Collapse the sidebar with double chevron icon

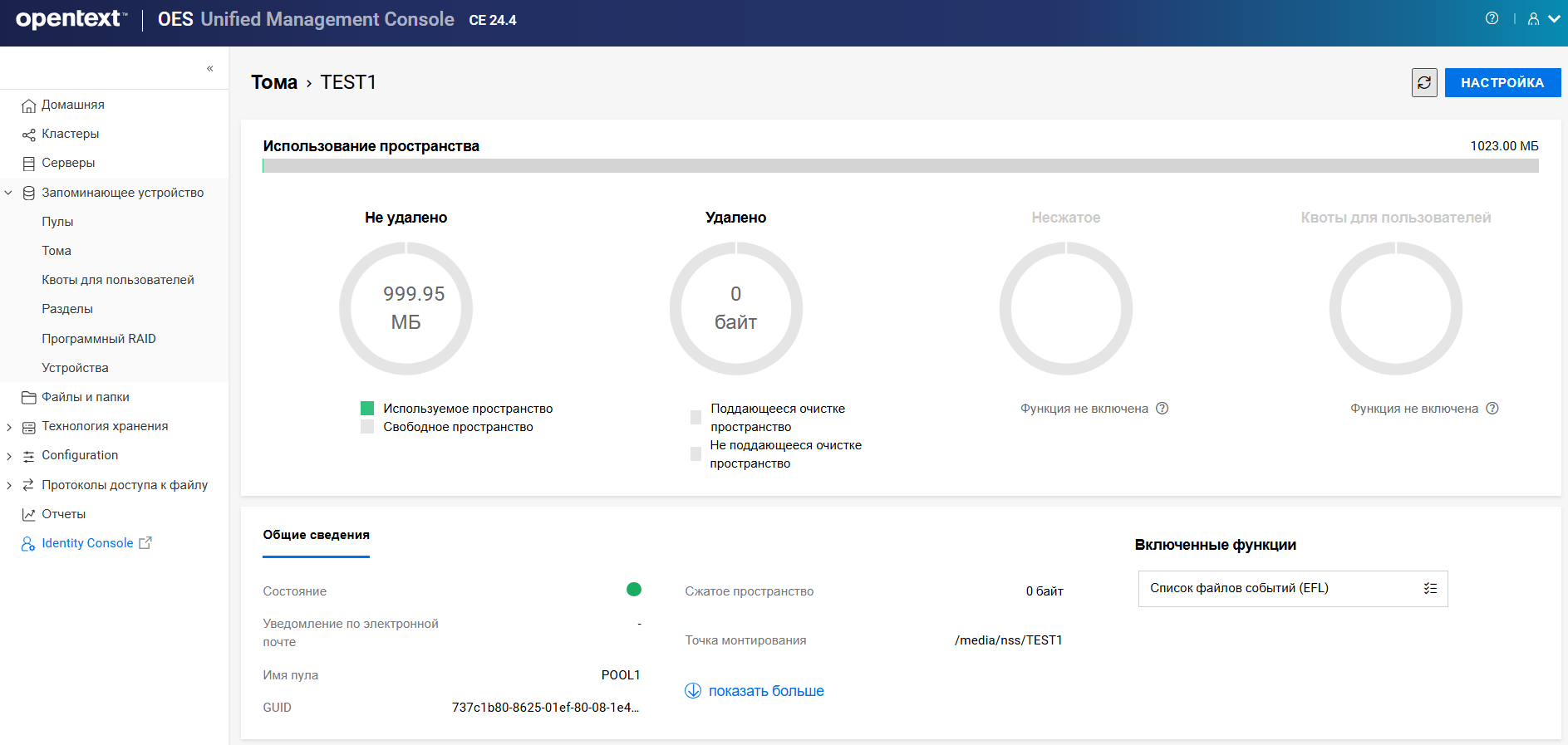point(209,68)
